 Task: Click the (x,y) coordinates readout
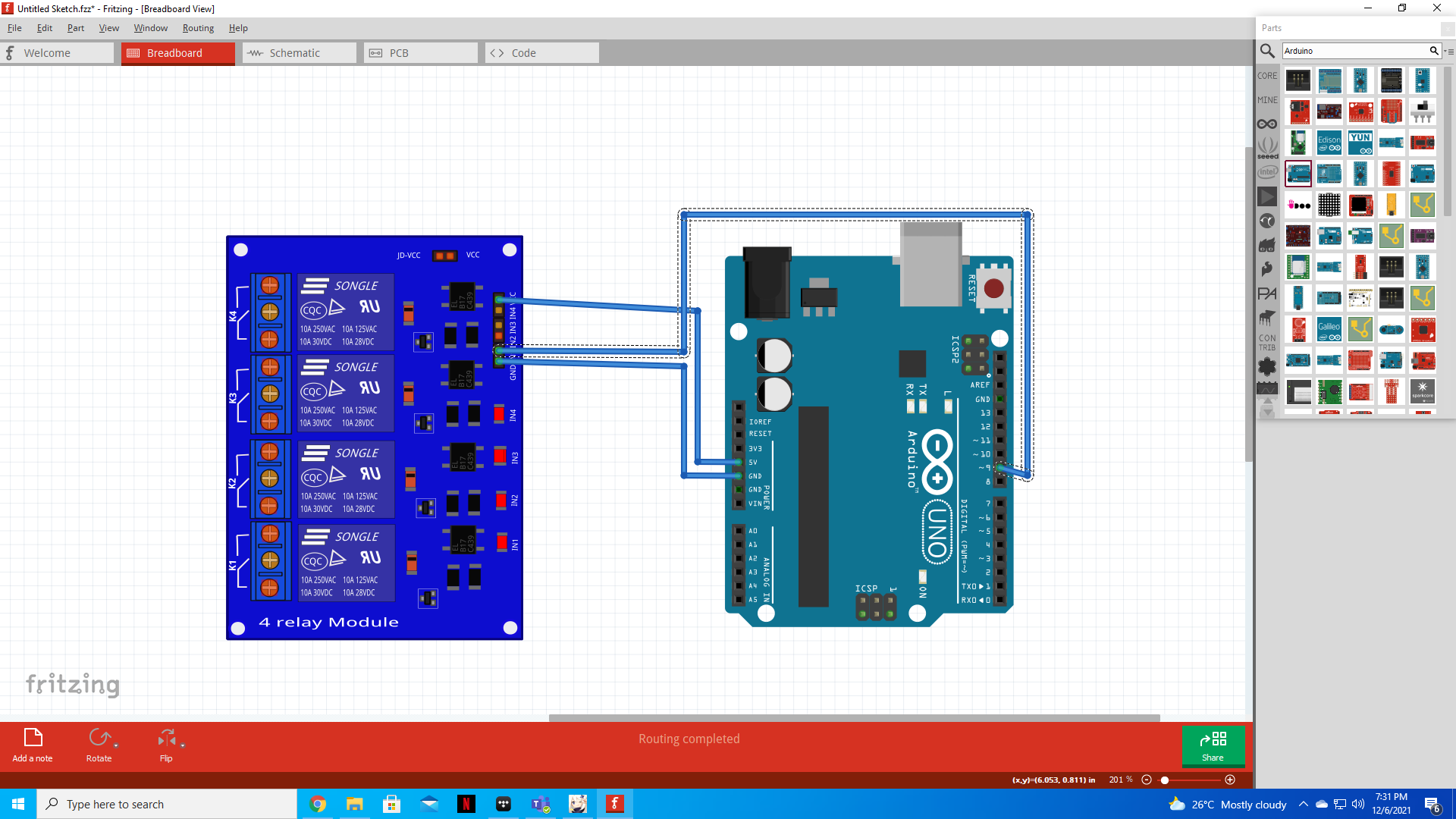pyautogui.click(x=1053, y=780)
